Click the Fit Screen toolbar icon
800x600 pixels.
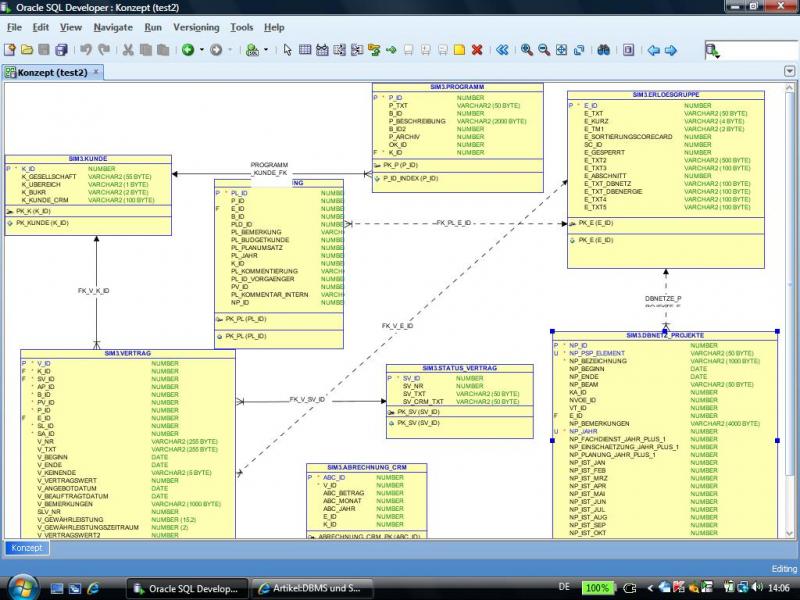pos(562,49)
